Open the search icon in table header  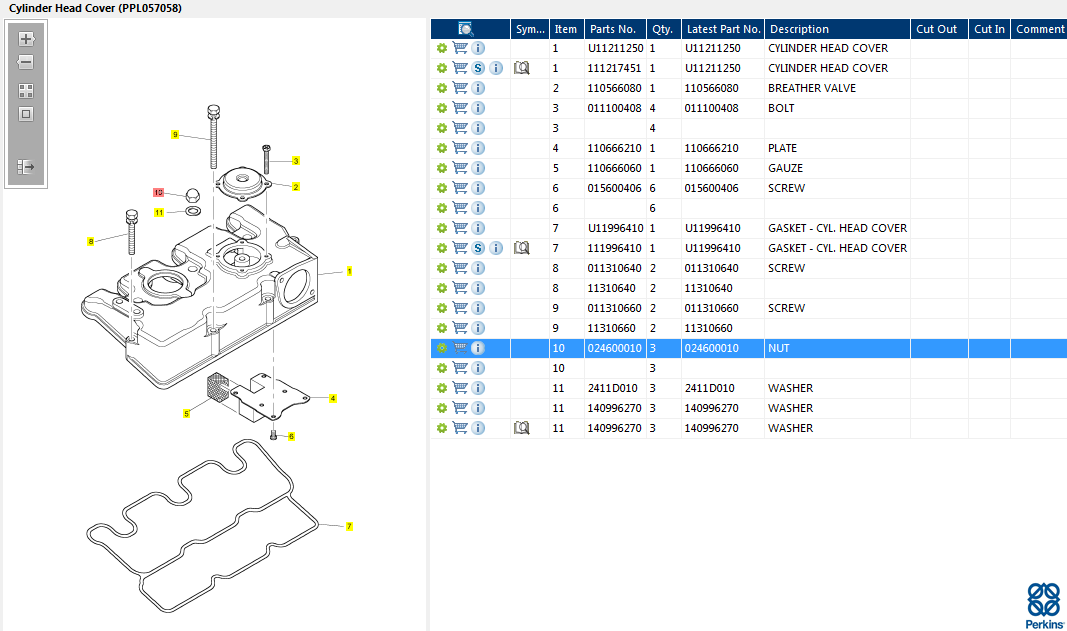tap(466, 29)
